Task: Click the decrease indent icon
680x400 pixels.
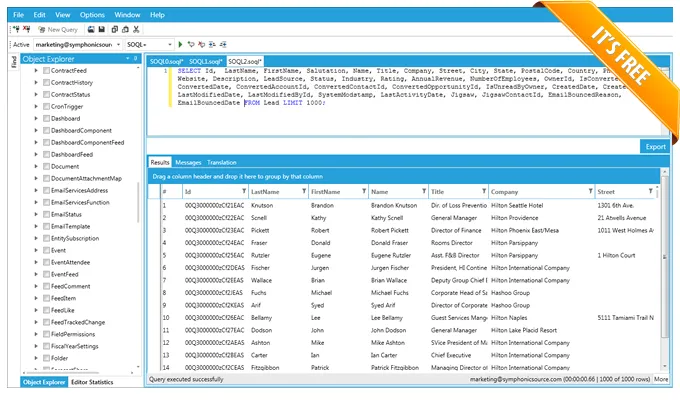Action: pyautogui.click(x=223, y=44)
